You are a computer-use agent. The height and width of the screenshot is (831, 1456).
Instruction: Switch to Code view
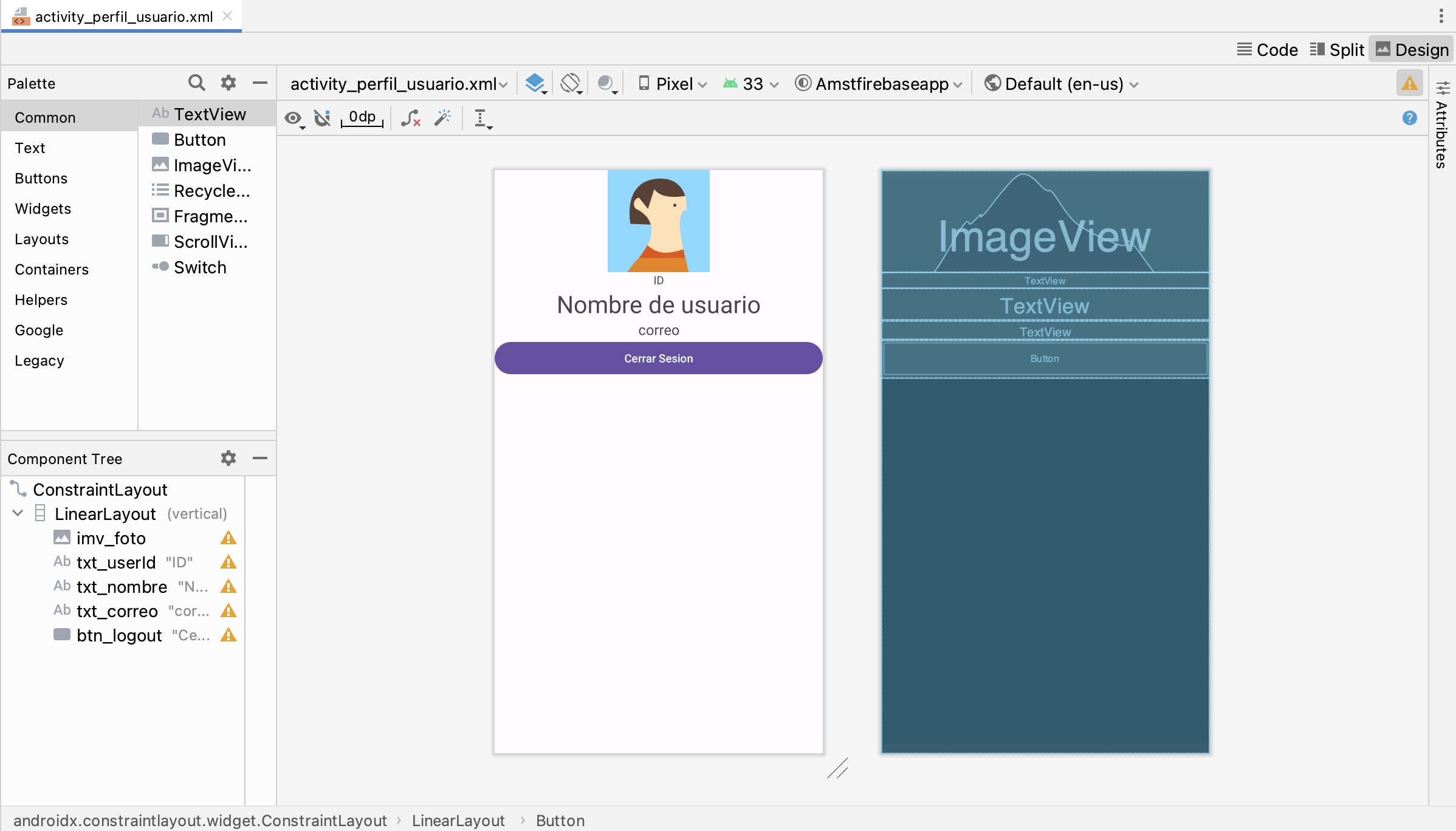coord(1267,50)
